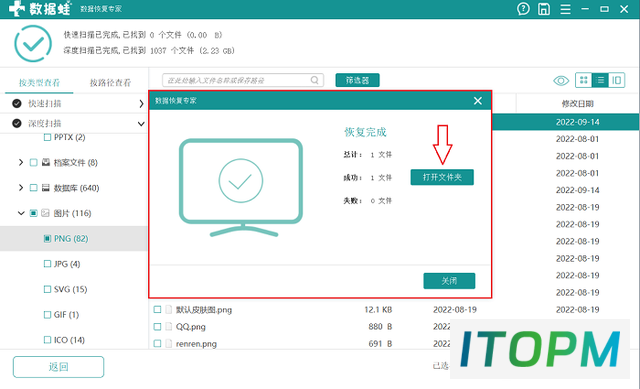
Task: Check the 档案文件 (8) checkbox
Action: (x=33, y=163)
